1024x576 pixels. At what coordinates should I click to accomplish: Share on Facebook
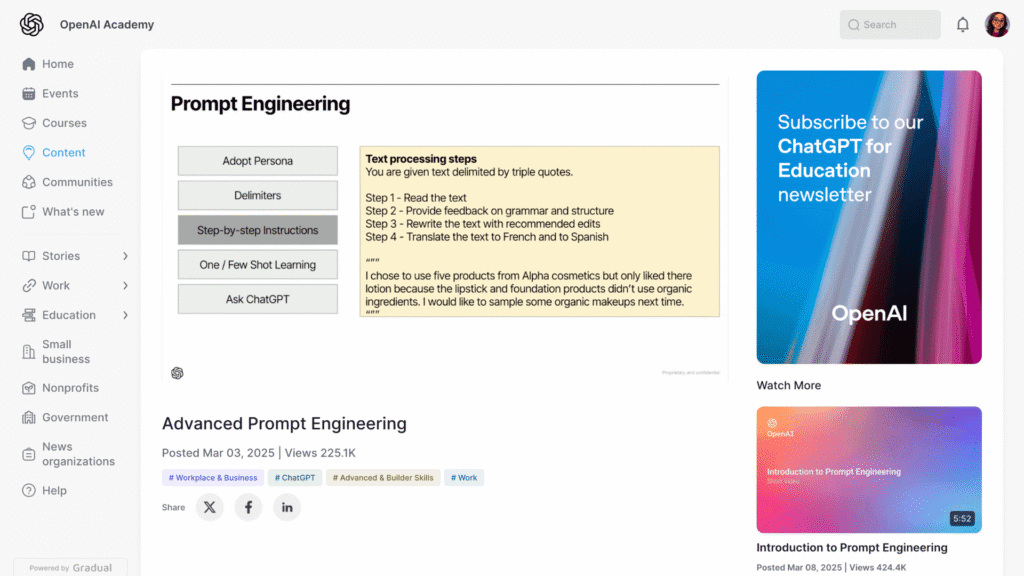[x=248, y=507]
